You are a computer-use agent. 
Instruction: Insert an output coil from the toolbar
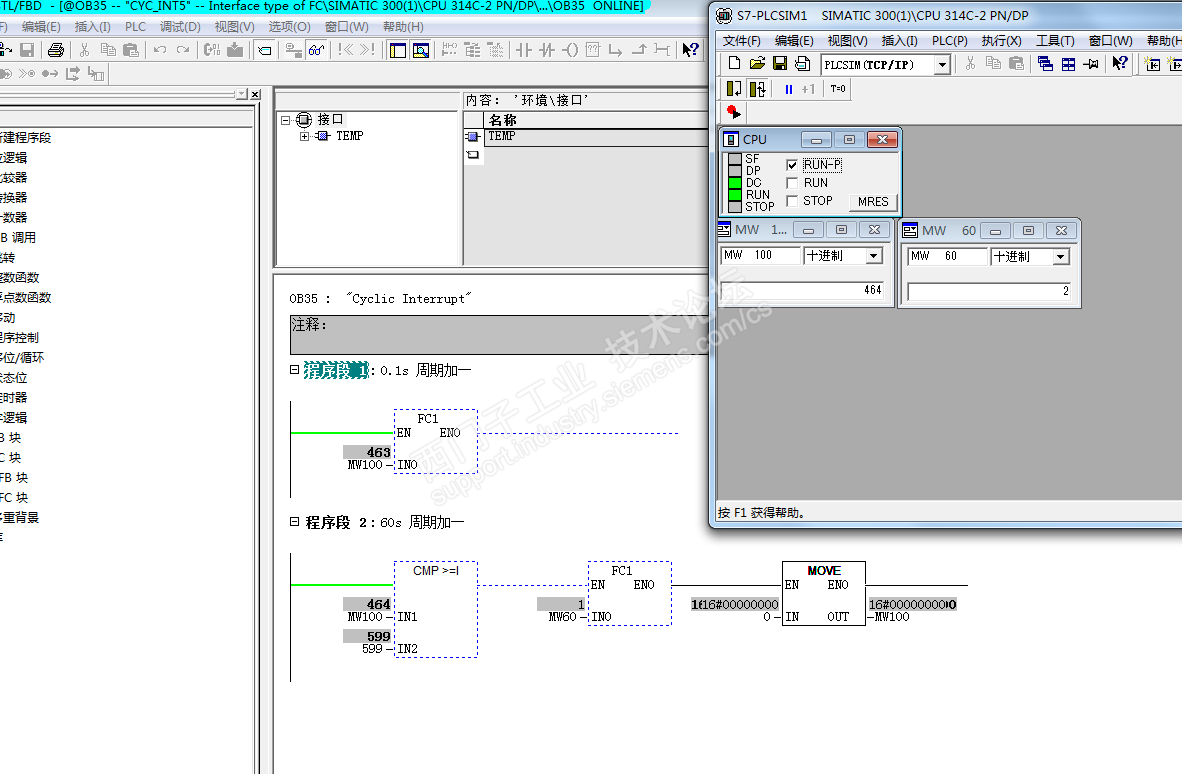click(571, 50)
